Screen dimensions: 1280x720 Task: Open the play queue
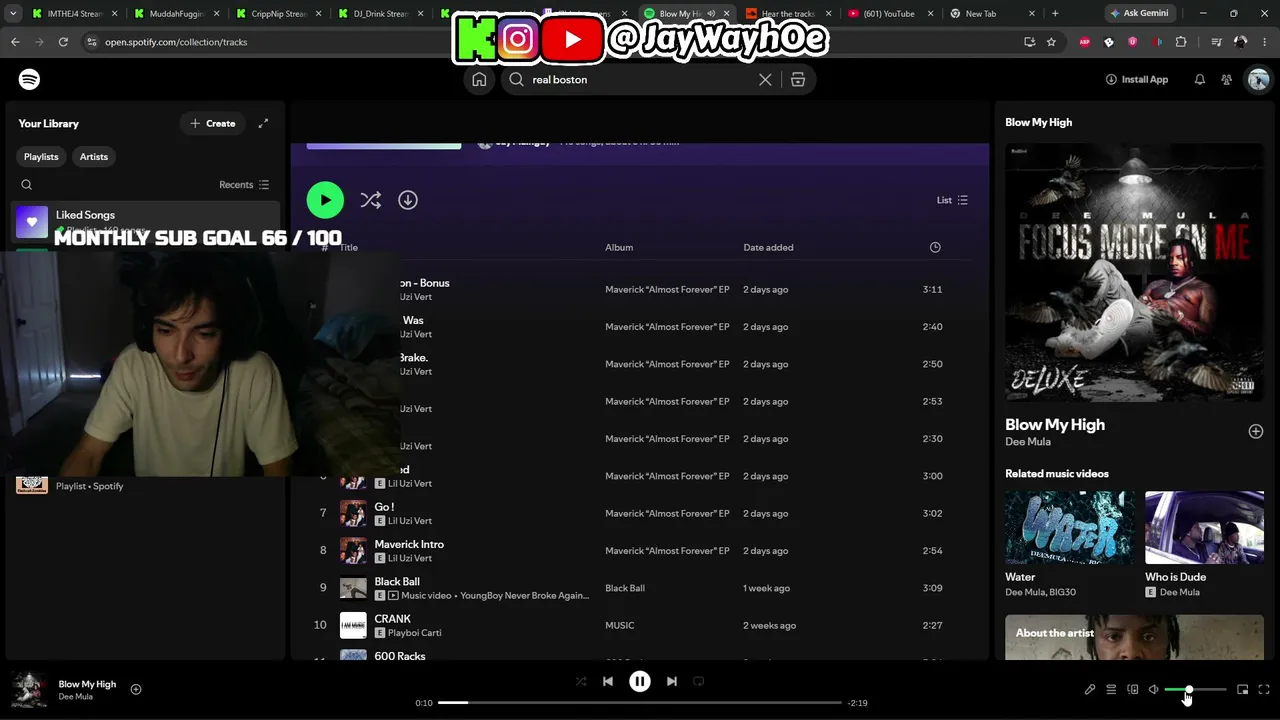(x=1111, y=689)
